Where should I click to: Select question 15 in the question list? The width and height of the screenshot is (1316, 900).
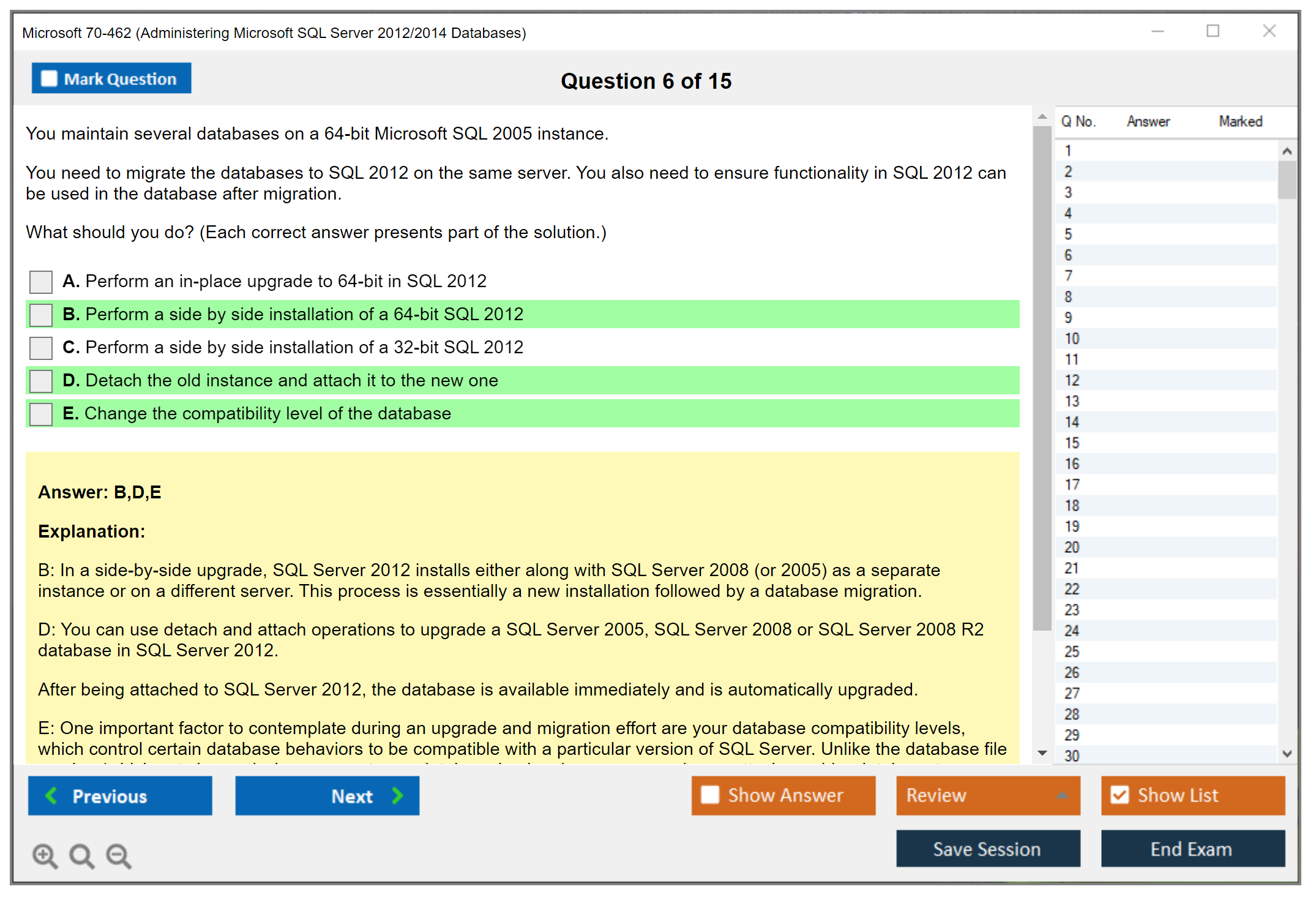[x=1072, y=443]
